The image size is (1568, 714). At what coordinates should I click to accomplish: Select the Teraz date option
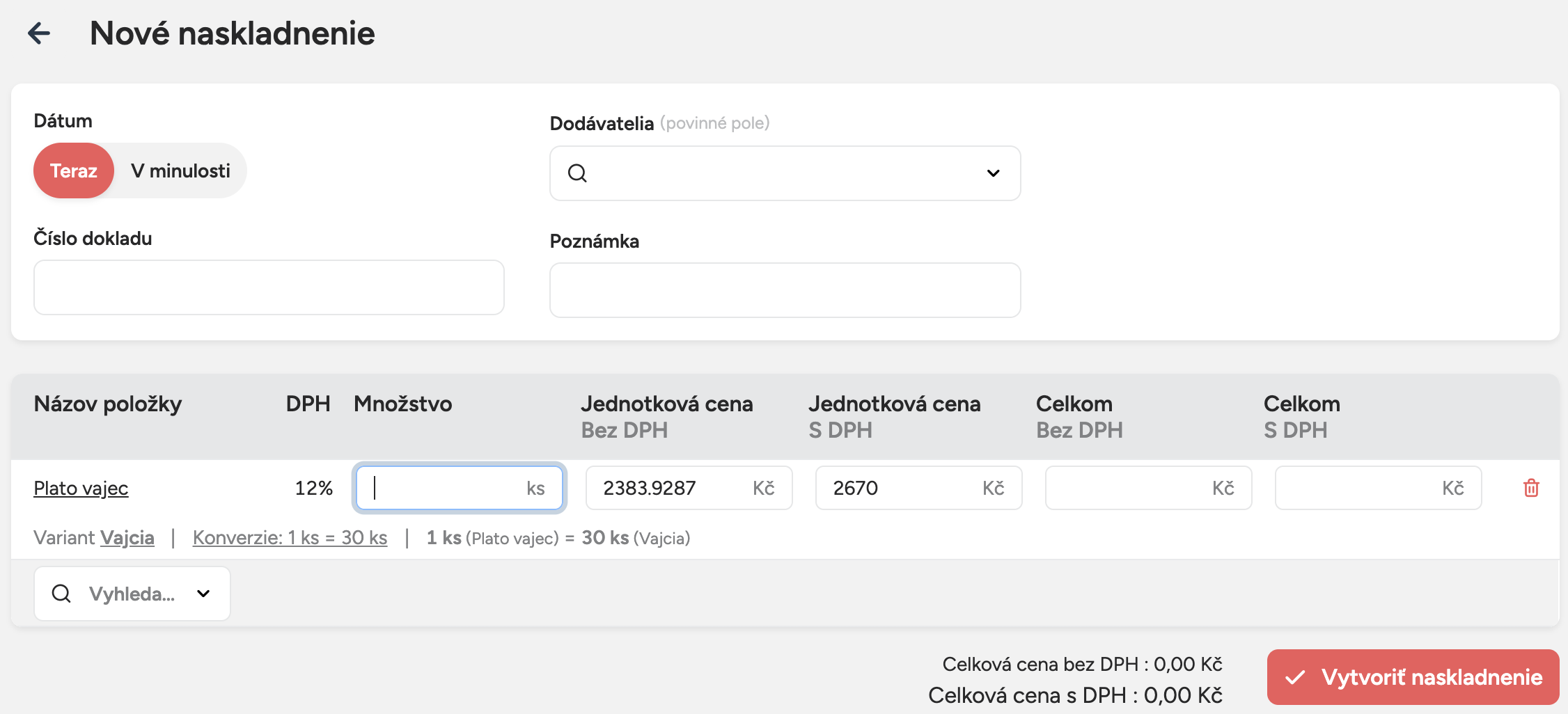pyautogui.click(x=74, y=171)
